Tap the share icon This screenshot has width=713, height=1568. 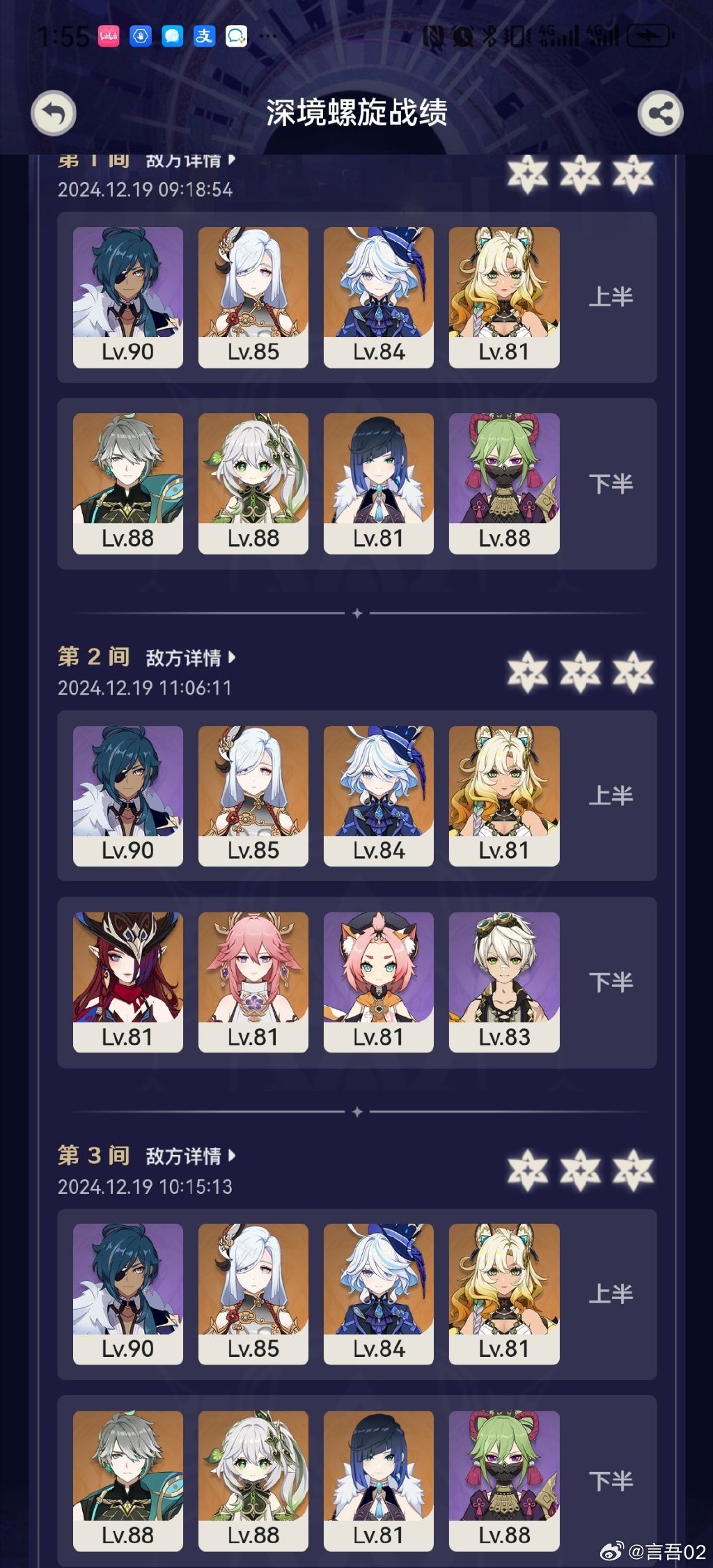tap(660, 113)
